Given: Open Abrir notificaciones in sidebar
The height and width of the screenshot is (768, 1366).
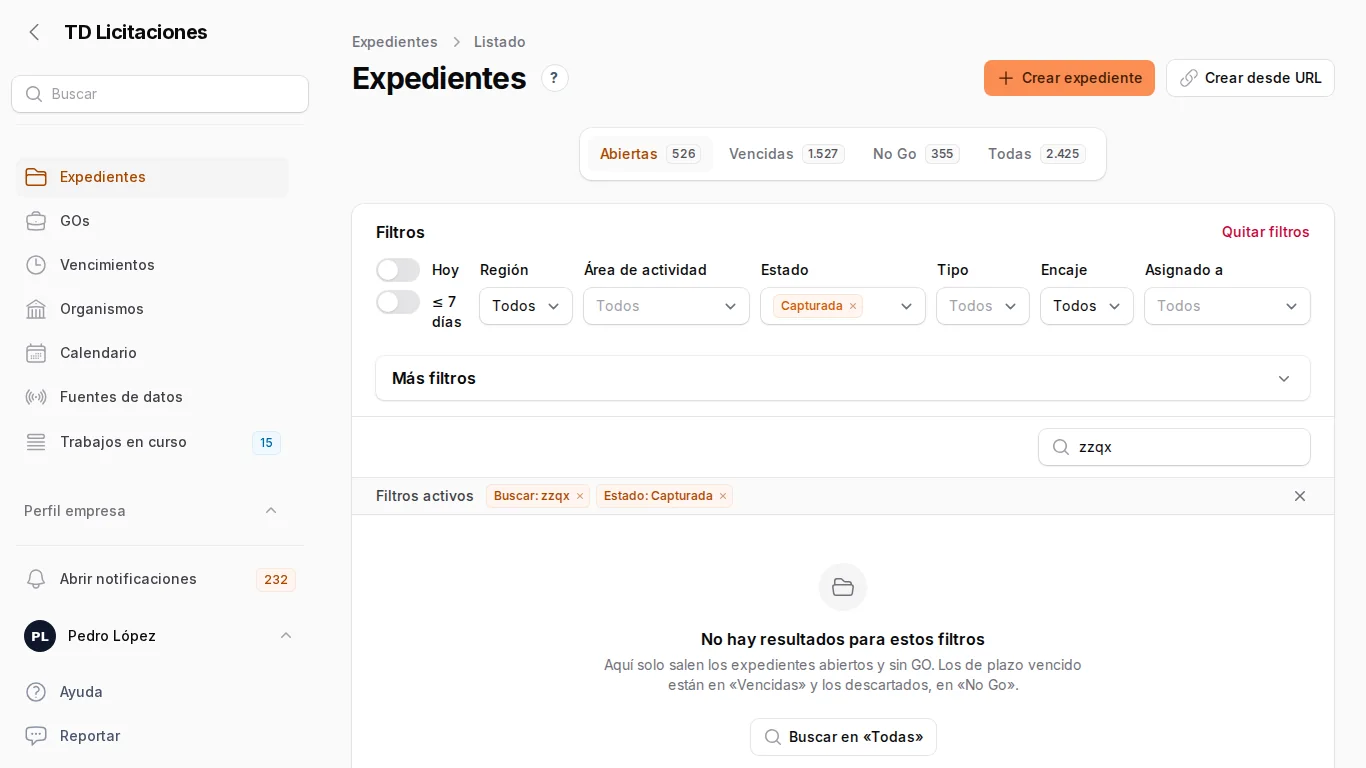Looking at the screenshot, I should coord(160,579).
